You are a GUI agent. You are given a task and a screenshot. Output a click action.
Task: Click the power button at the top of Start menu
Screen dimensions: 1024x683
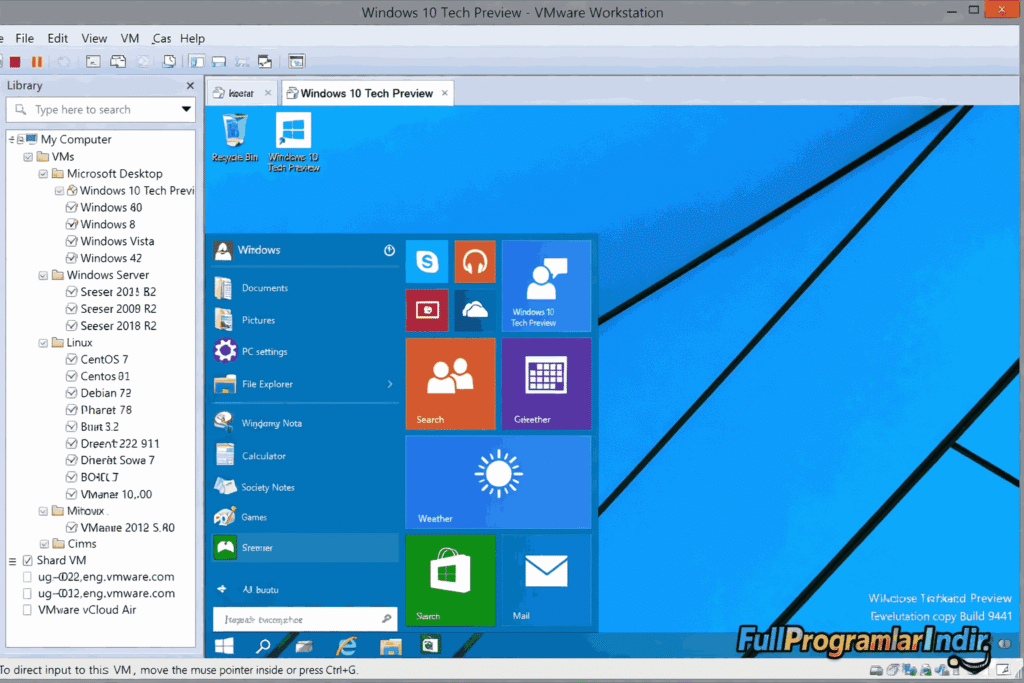click(389, 250)
